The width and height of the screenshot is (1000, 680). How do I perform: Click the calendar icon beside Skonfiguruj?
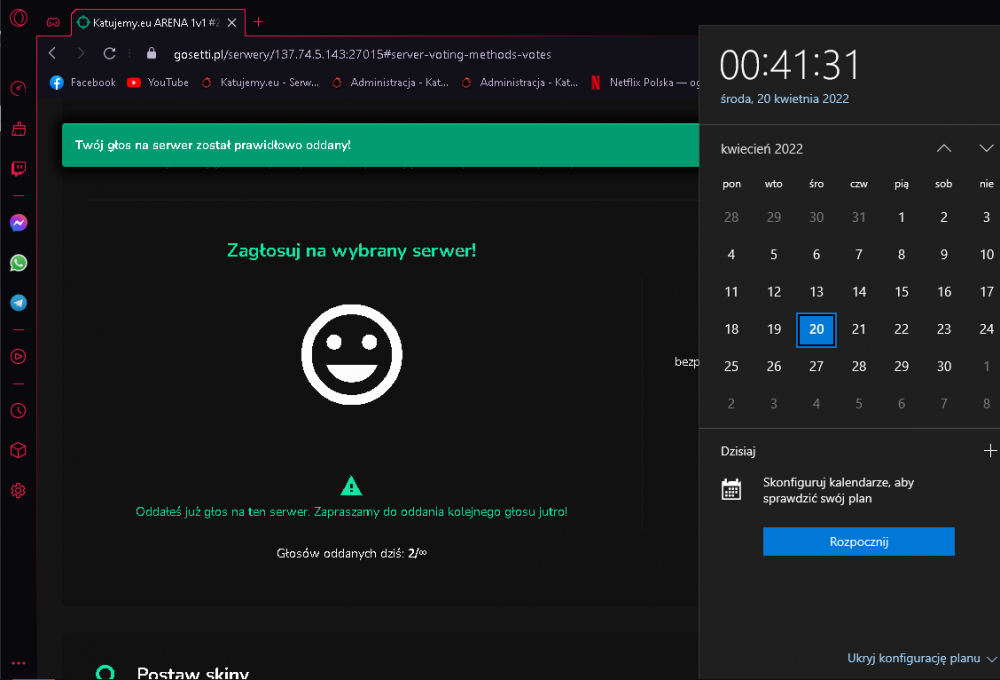coord(731,490)
